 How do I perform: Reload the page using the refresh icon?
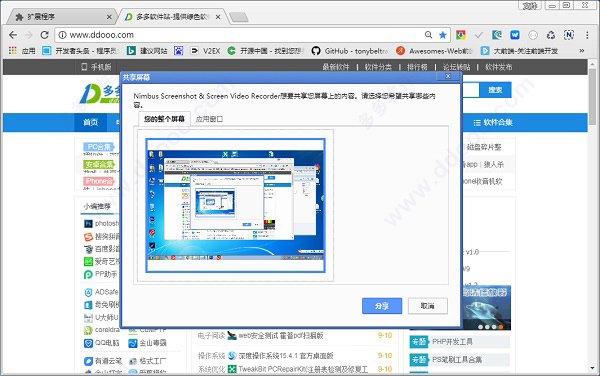coord(44,35)
